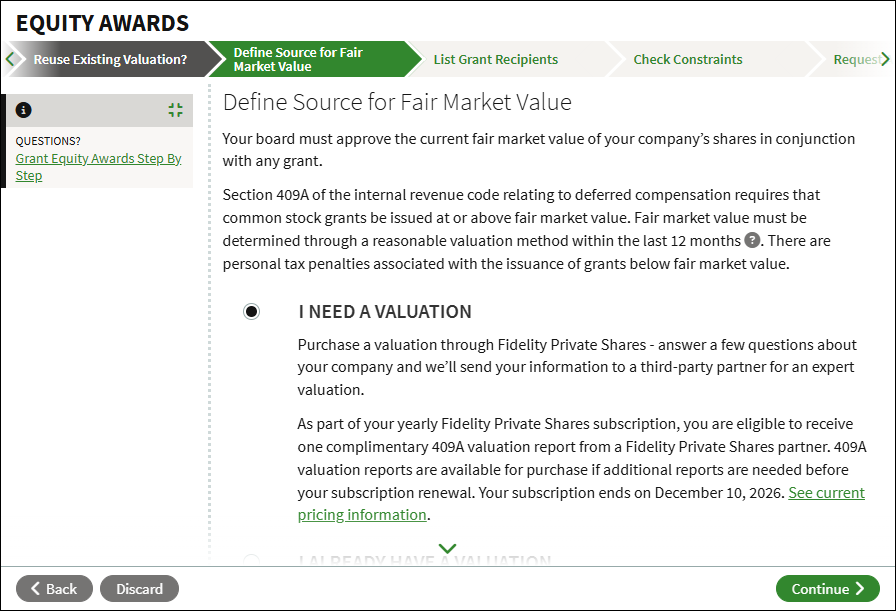
Task: Go to 'Reuse Existing Valuation?' step
Action: click(x=110, y=59)
